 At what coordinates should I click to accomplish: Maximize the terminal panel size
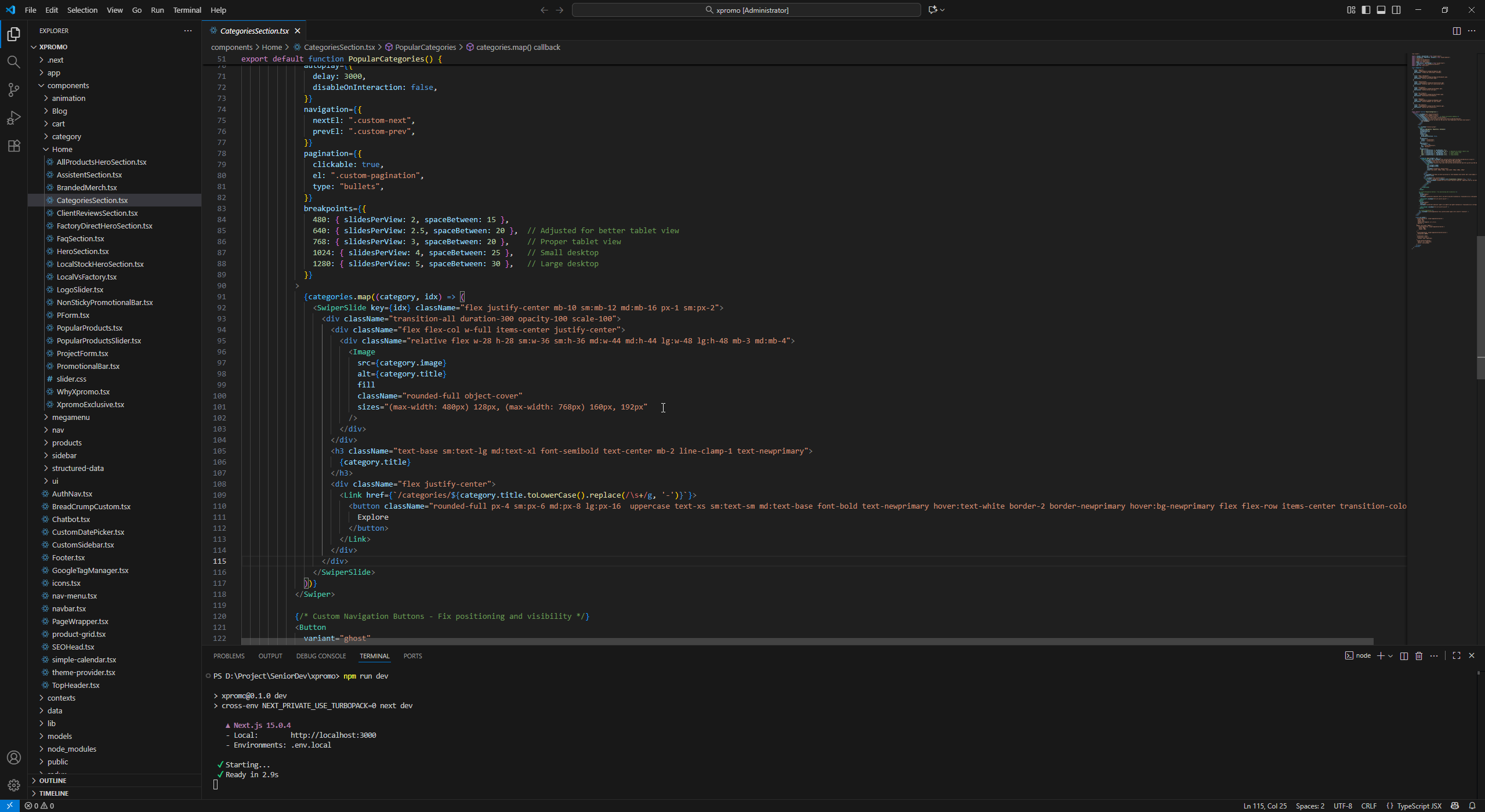click(1457, 656)
